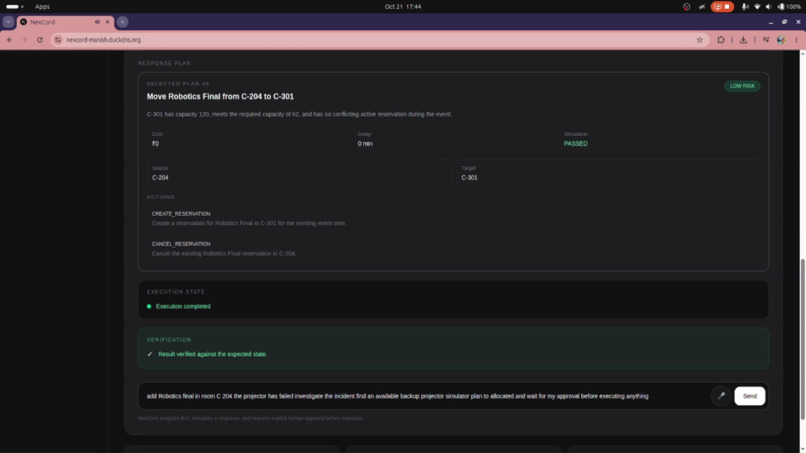
Task: Click the EXECUTION STATE heading
Action: pos(176,292)
